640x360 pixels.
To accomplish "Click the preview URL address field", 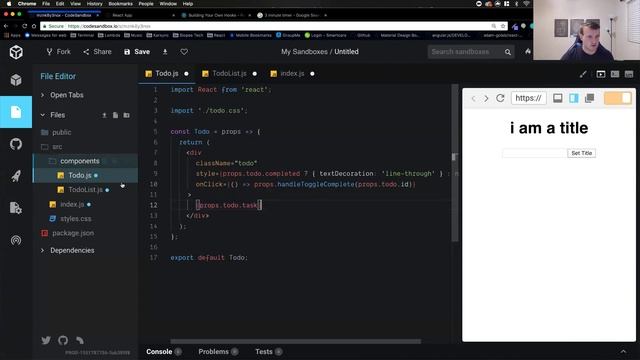I will [529, 98].
